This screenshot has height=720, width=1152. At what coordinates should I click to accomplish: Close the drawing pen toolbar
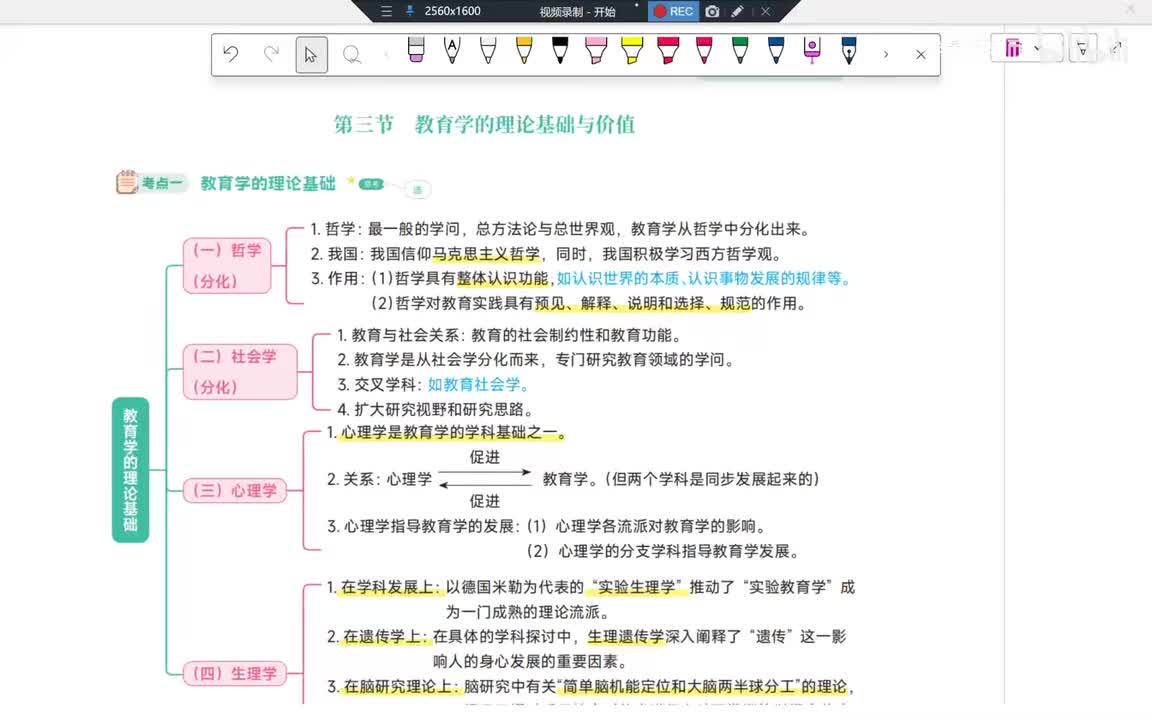[x=921, y=54]
